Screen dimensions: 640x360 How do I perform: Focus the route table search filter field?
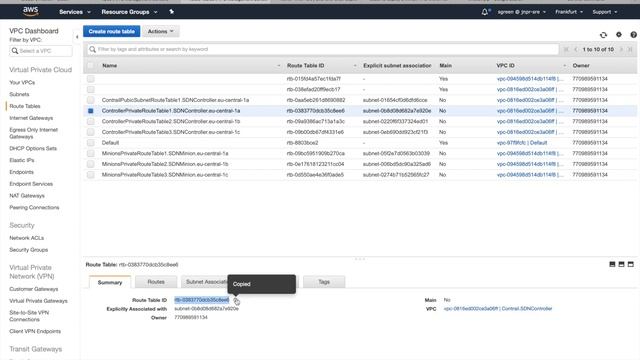point(322,49)
